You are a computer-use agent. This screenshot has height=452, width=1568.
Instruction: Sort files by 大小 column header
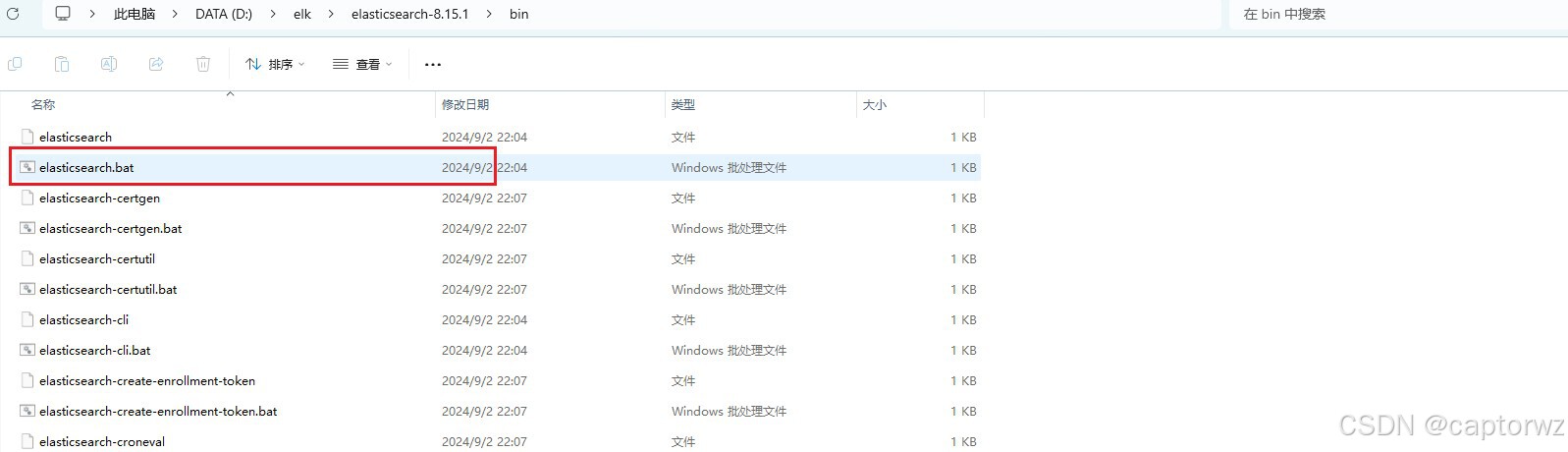coord(875,104)
